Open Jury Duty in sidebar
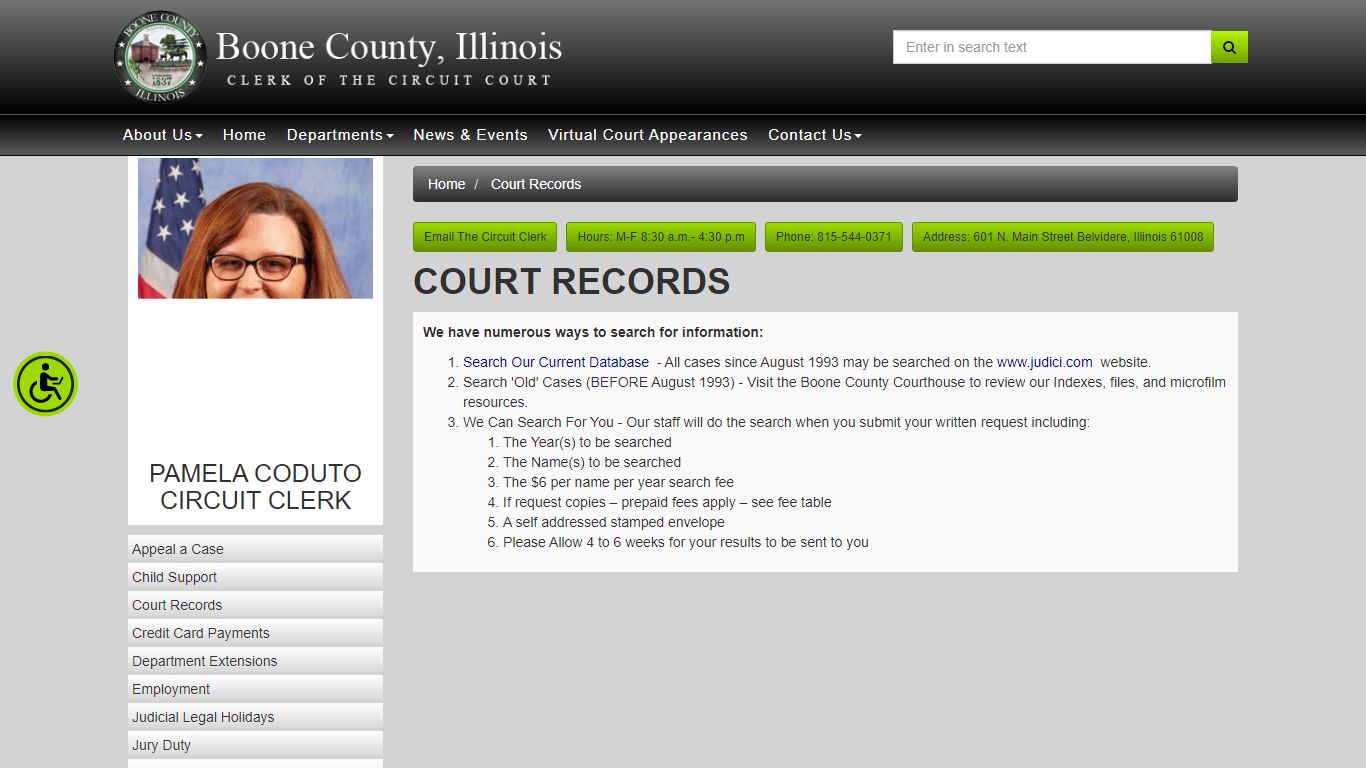This screenshot has width=1366, height=768. (x=255, y=745)
